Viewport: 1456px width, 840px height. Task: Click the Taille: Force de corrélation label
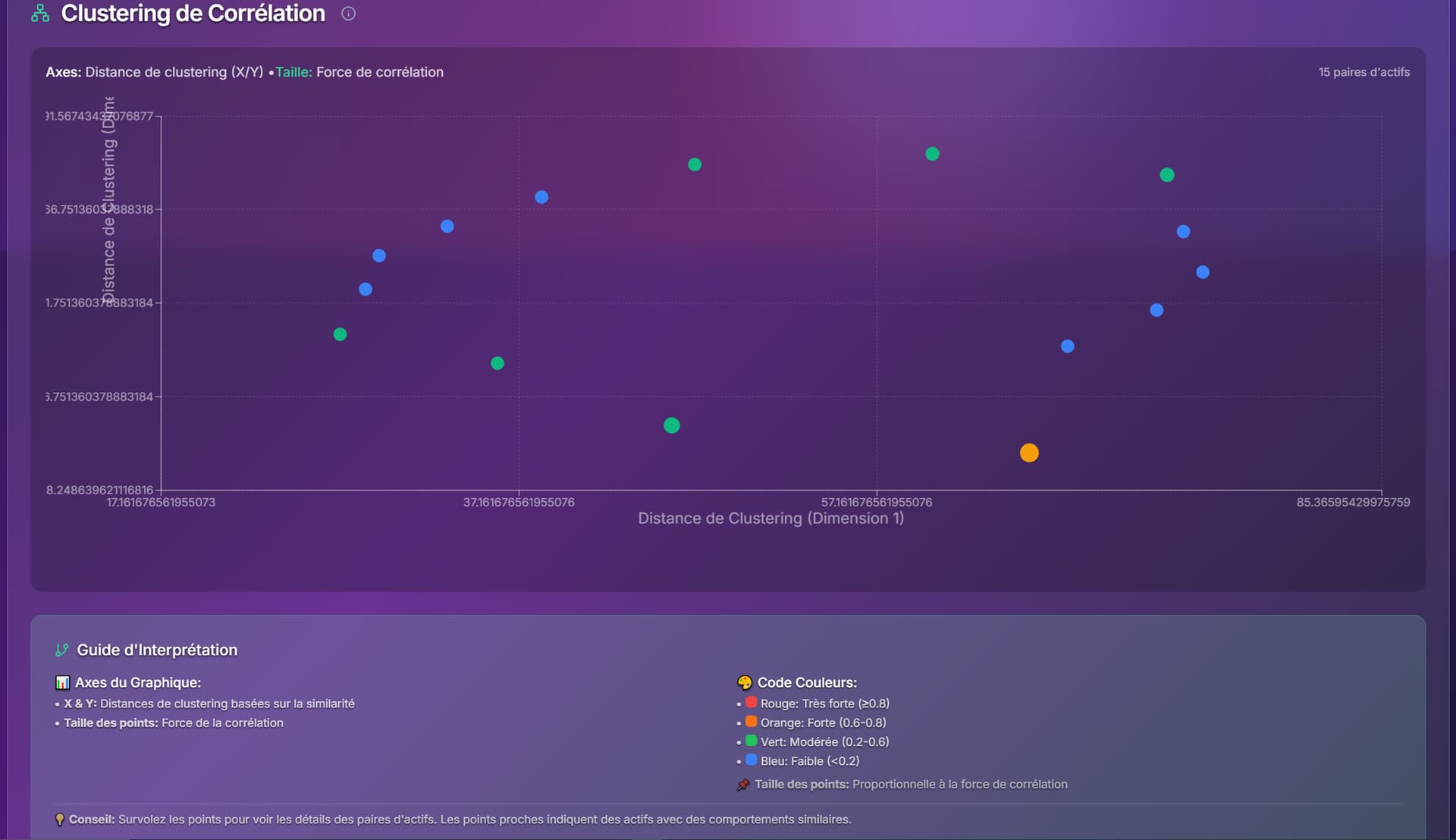[x=359, y=72]
